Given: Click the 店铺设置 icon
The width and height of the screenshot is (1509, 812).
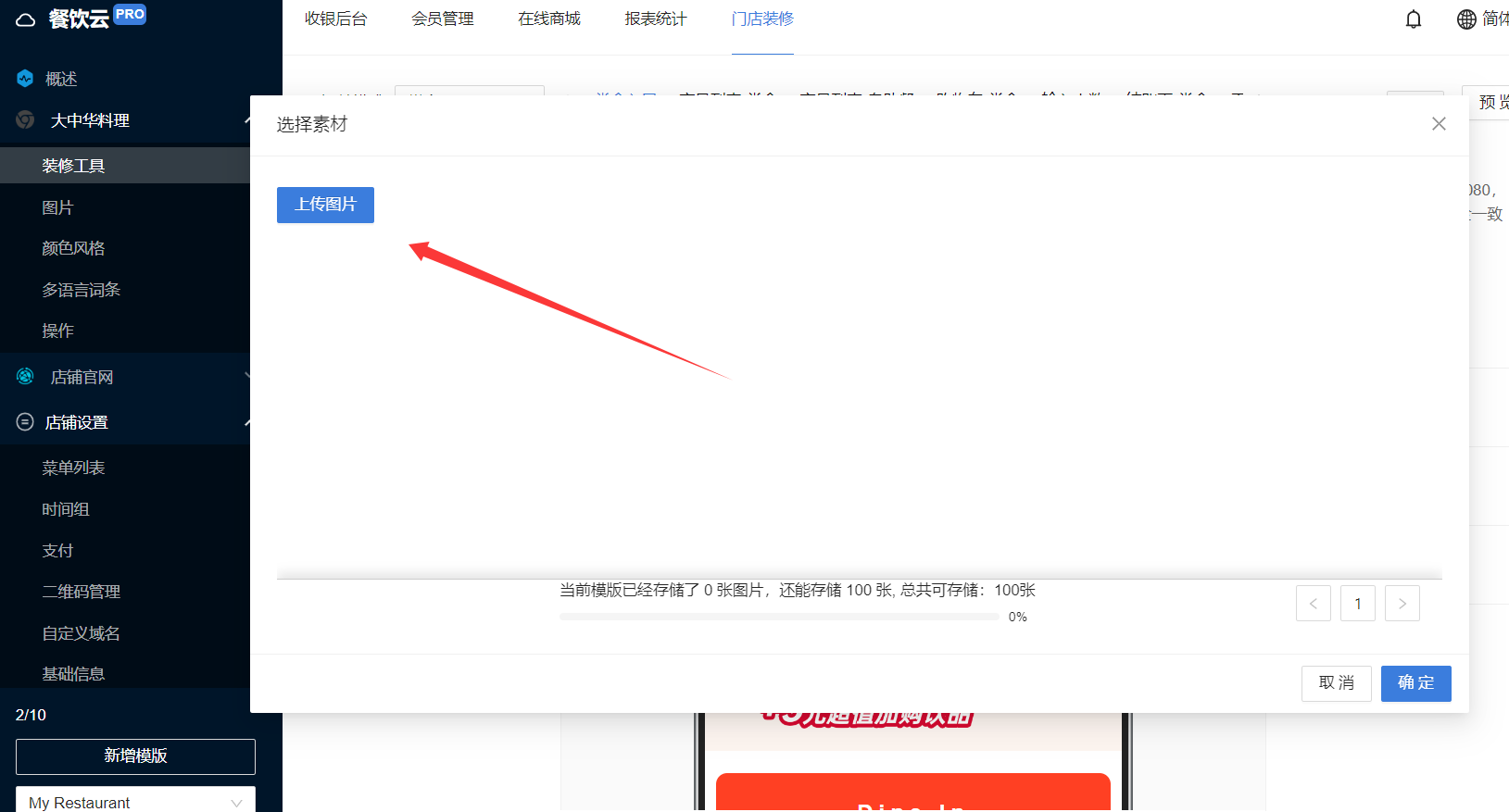Looking at the screenshot, I should click(25, 422).
